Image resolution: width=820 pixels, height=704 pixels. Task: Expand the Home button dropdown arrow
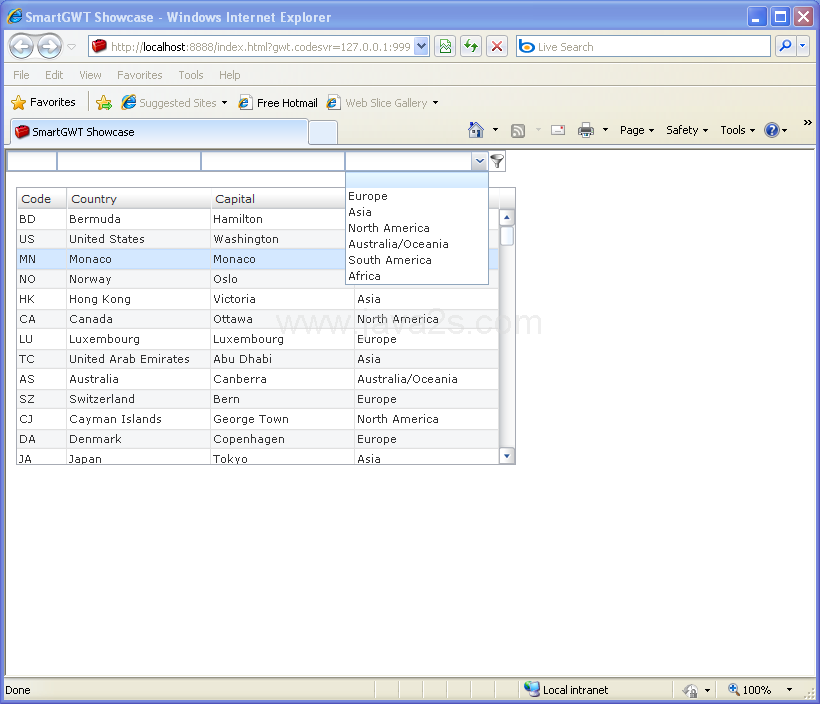pyautogui.click(x=495, y=130)
